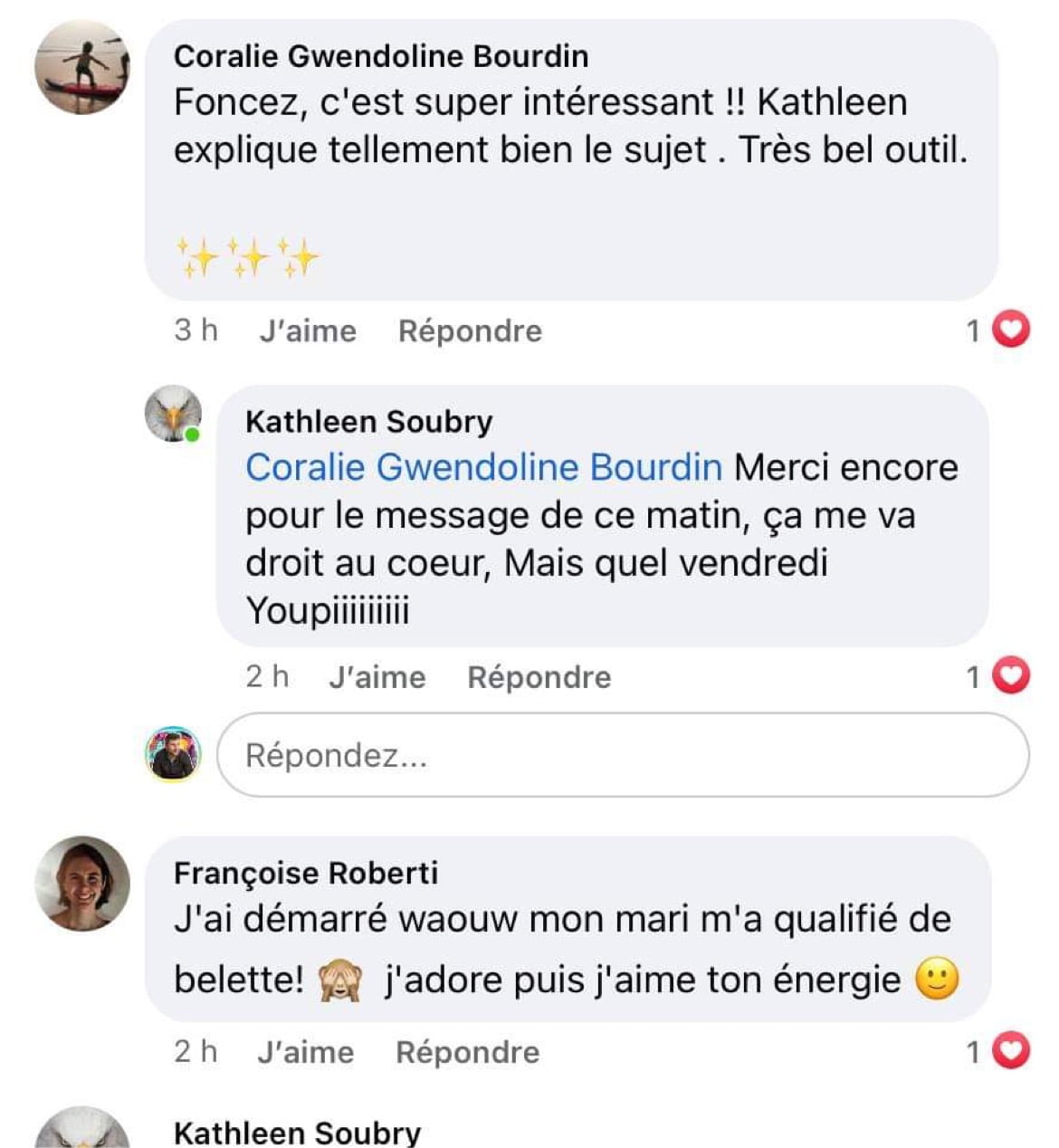Open the blue Coralie Gwendoline Bourdin mention
This screenshot has height=1148, width=1059.
(483, 467)
